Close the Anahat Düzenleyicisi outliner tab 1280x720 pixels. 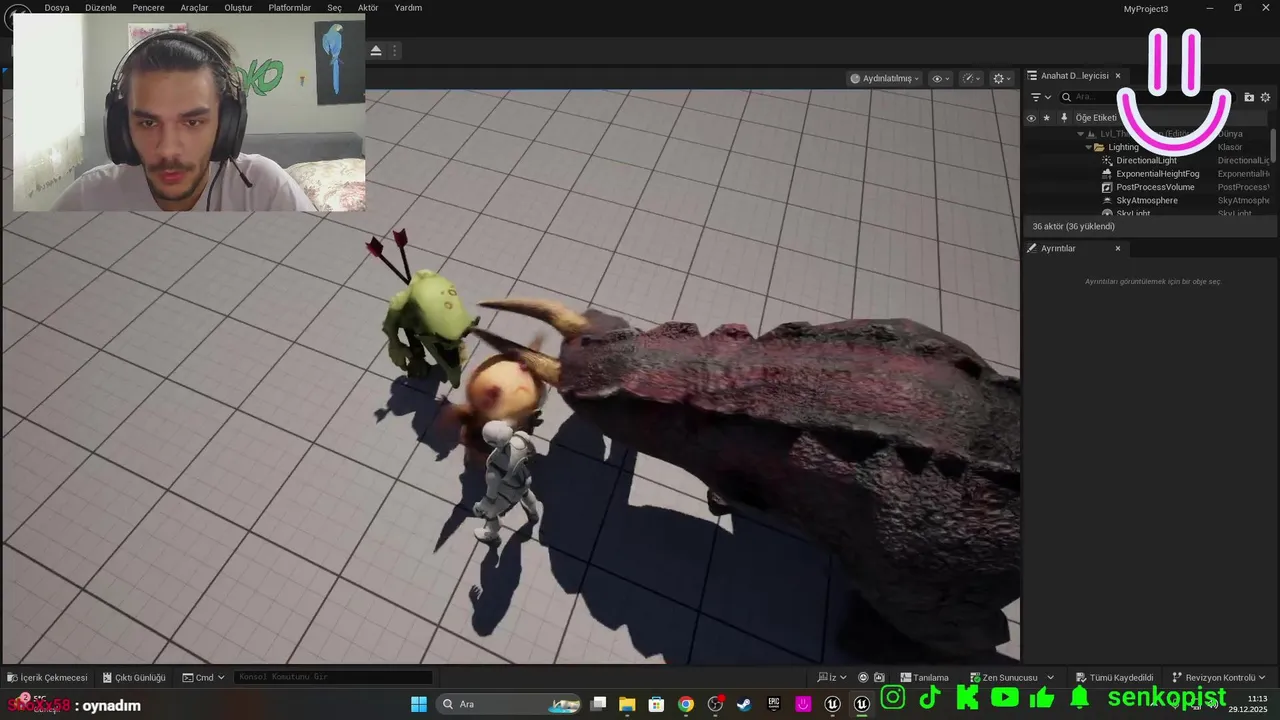(1118, 76)
